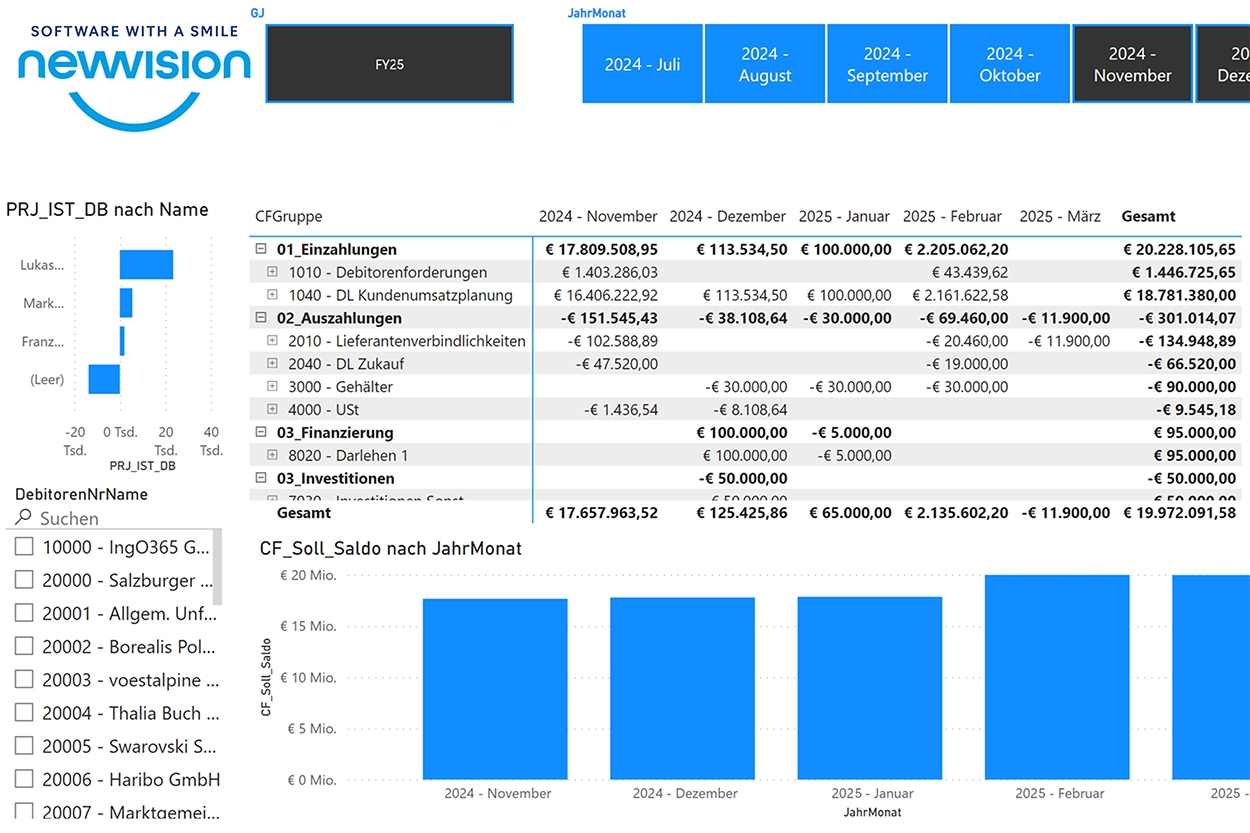Screen dimensions: 1250x833
Task: Click the 2024 - Dezember column header
Action: [728, 216]
